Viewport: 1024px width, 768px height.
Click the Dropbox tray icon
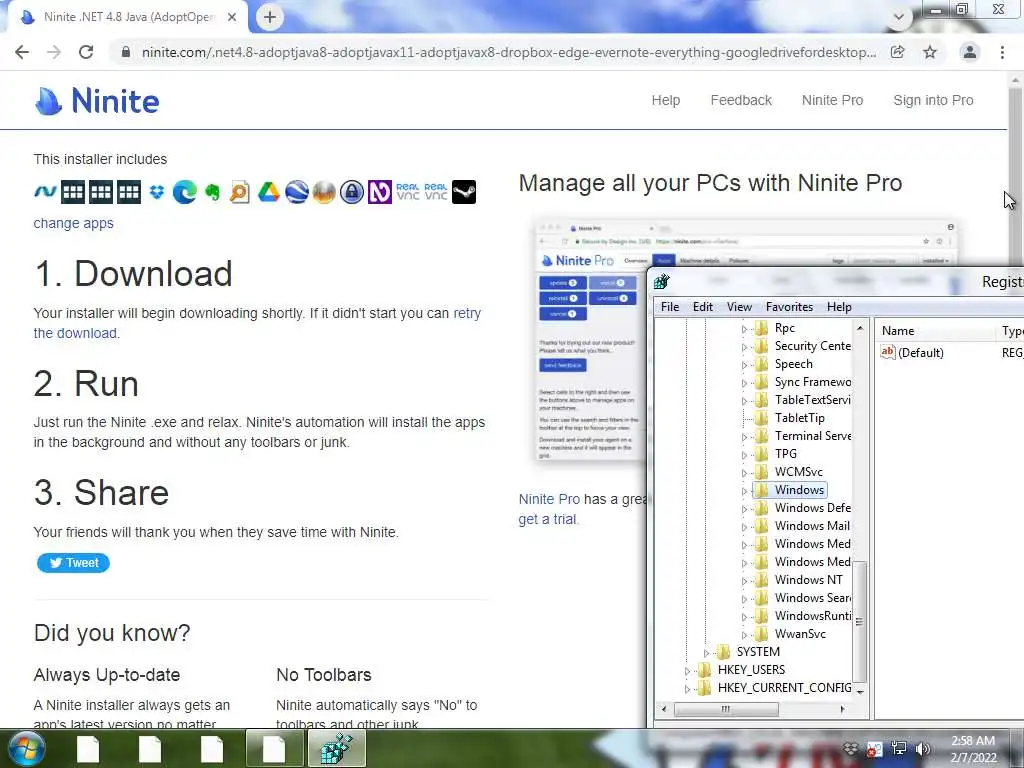[850, 748]
